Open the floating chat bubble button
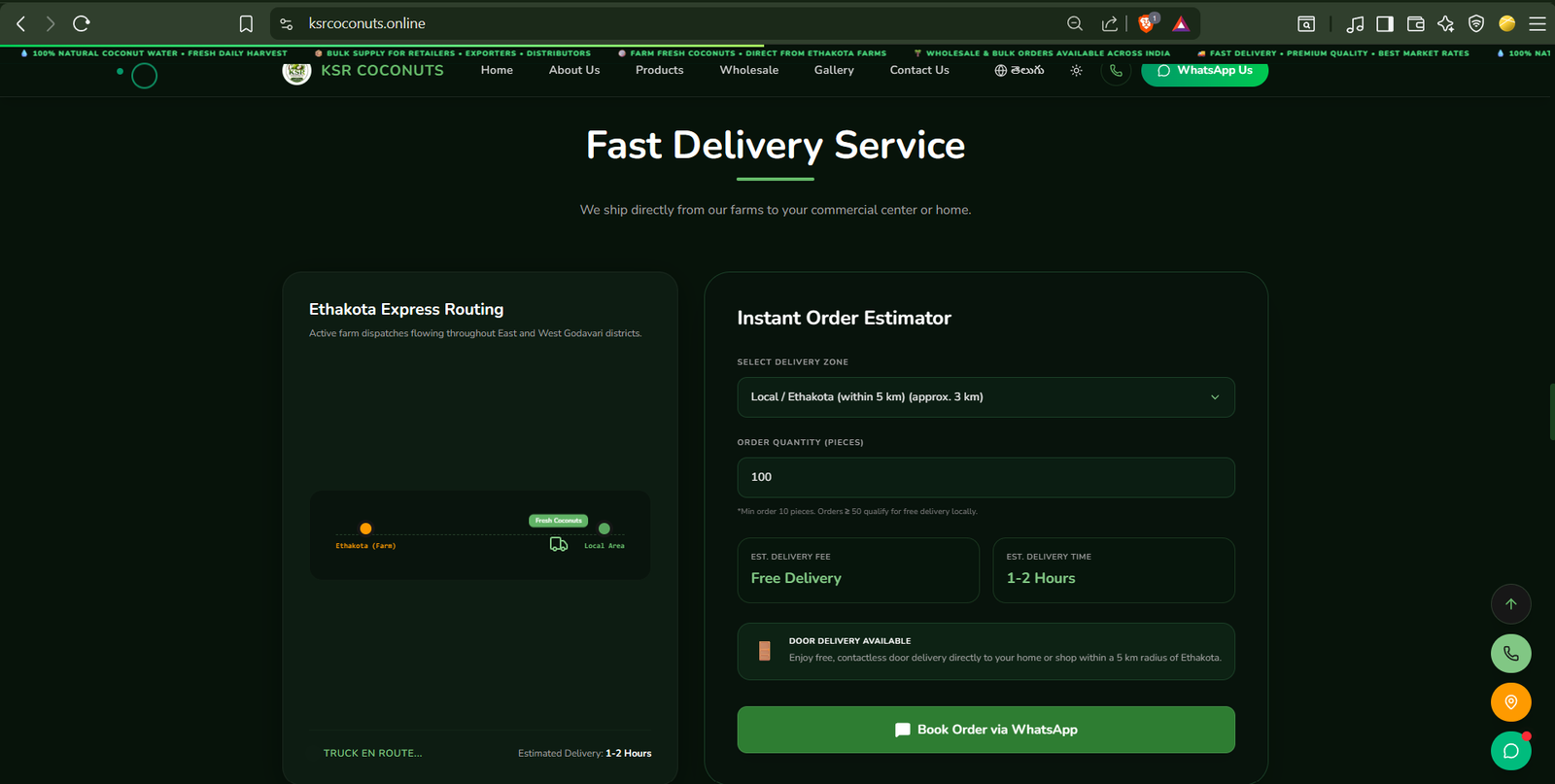1555x784 pixels. pos(1511,751)
